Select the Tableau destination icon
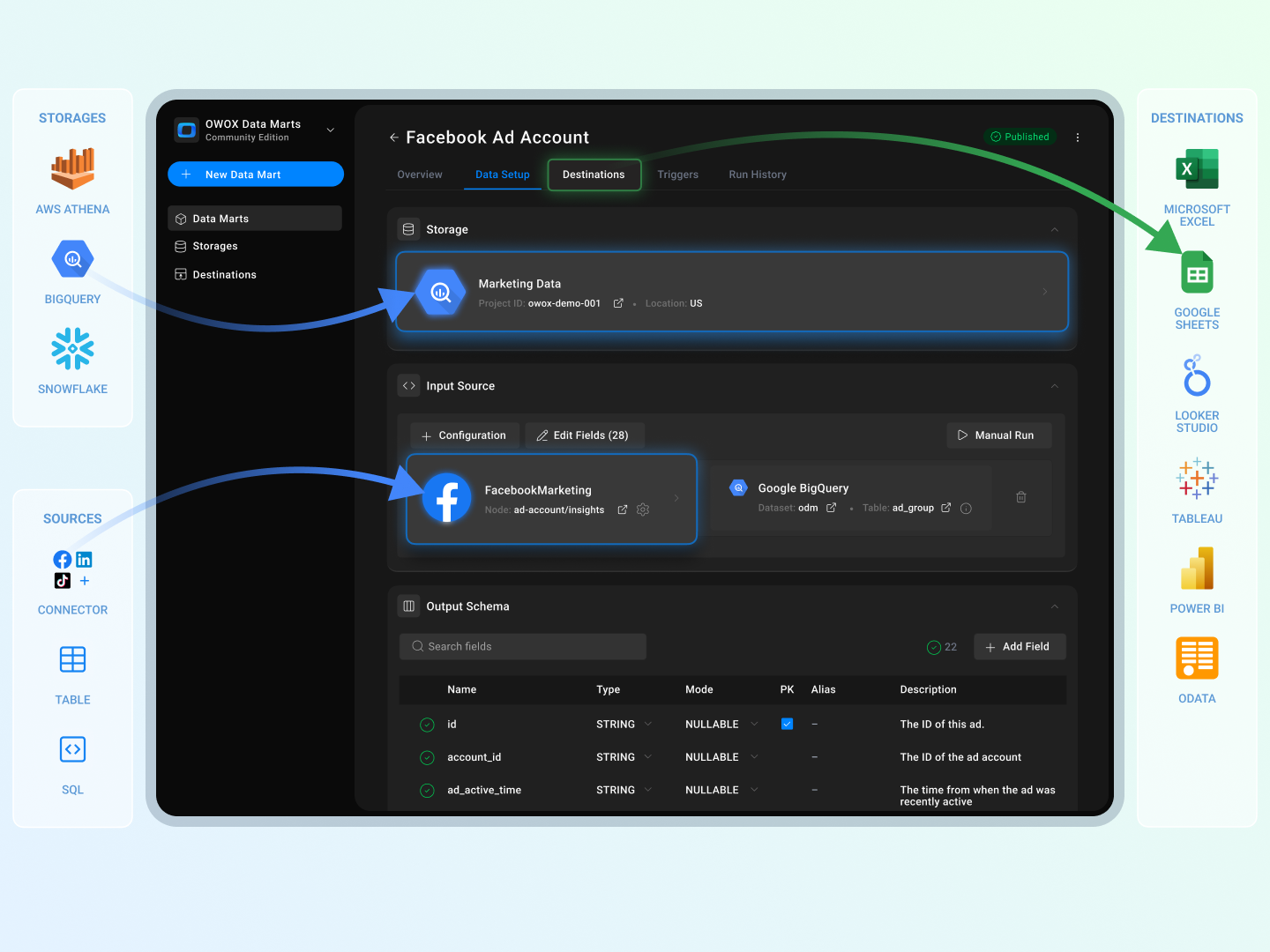Image resolution: width=1270 pixels, height=952 pixels. (1196, 479)
